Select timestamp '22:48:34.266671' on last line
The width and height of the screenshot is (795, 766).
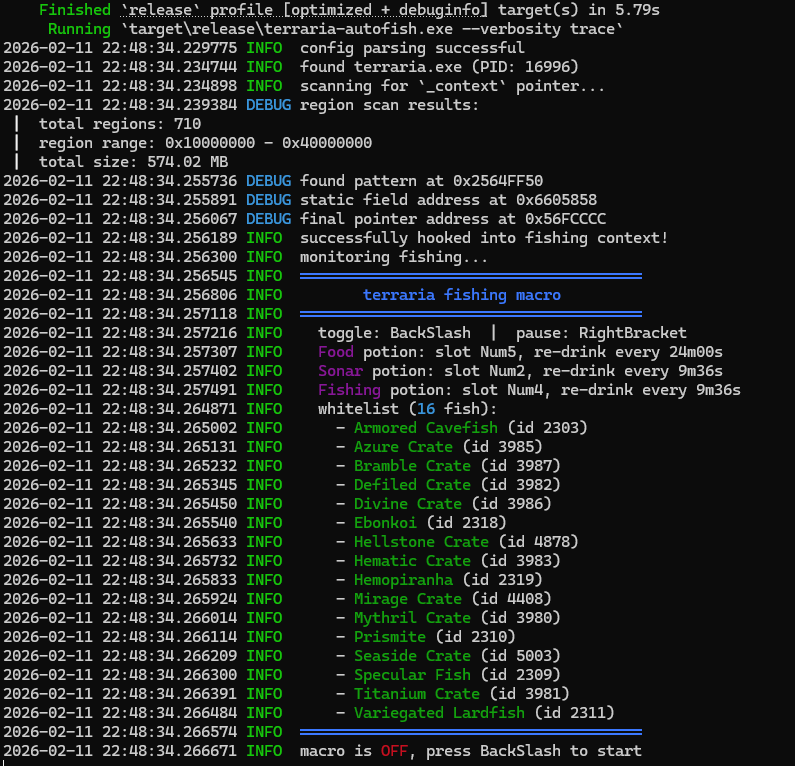169,751
